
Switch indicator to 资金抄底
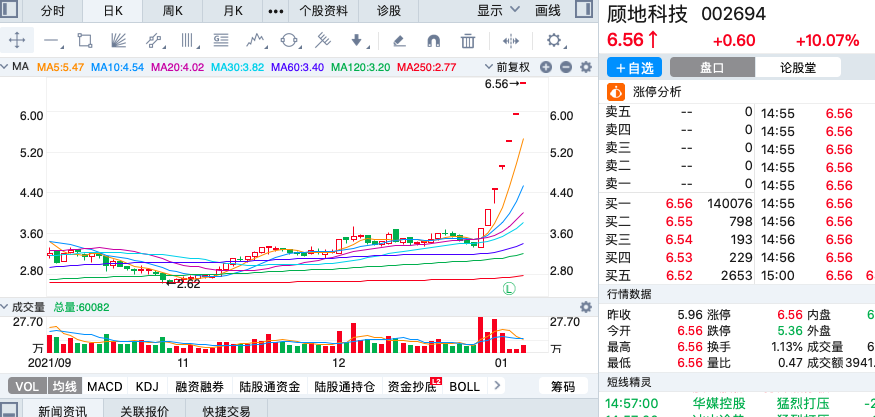pos(412,386)
